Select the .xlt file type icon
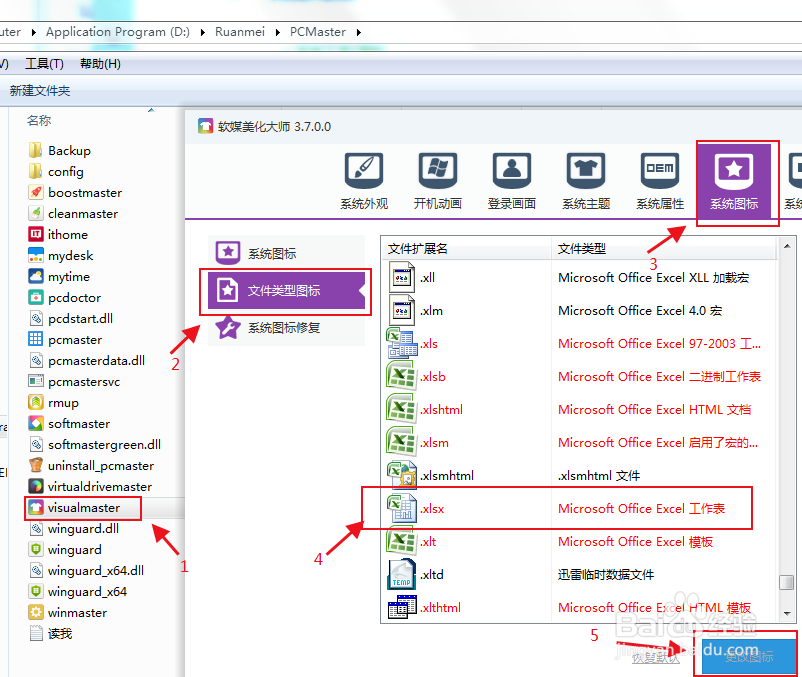 pyautogui.click(x=402, y=541)
